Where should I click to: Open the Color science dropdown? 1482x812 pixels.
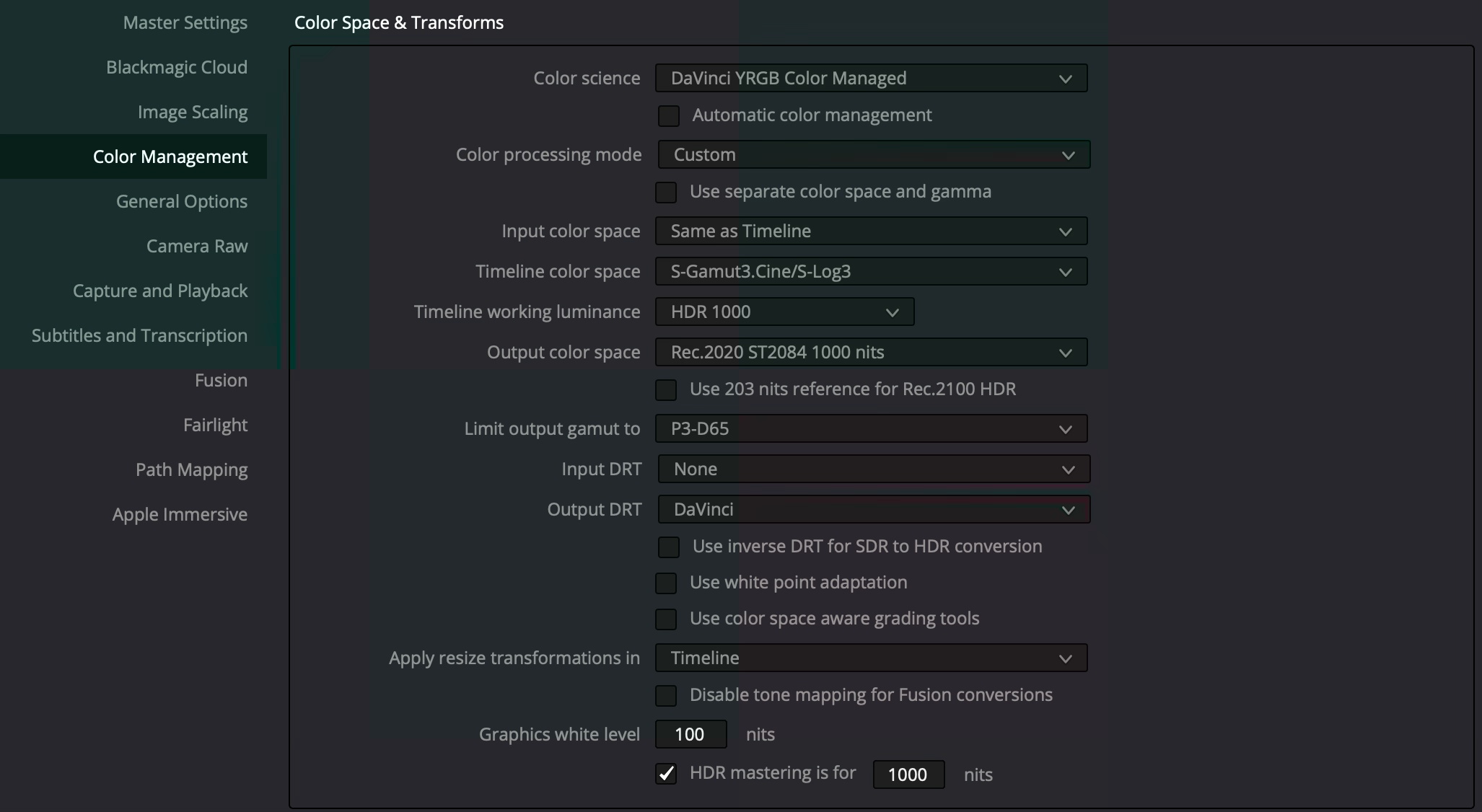[870, 78]
